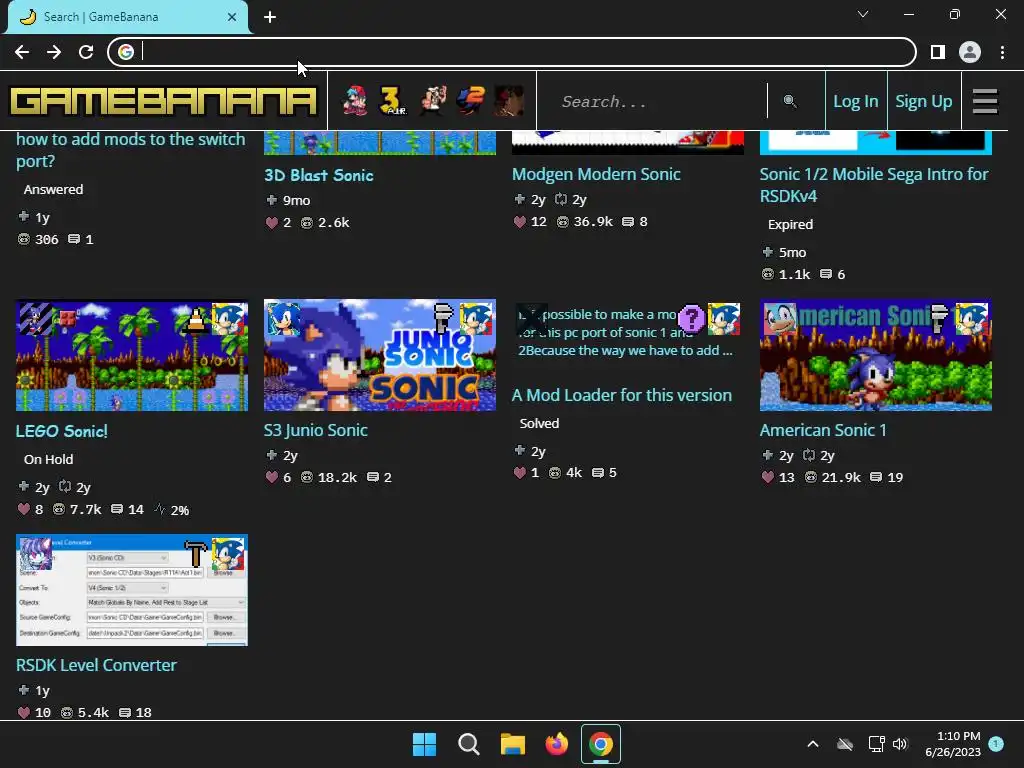Open Modgen Modern Sonic mod link
1024x768 pixels.
coord(596,174)
